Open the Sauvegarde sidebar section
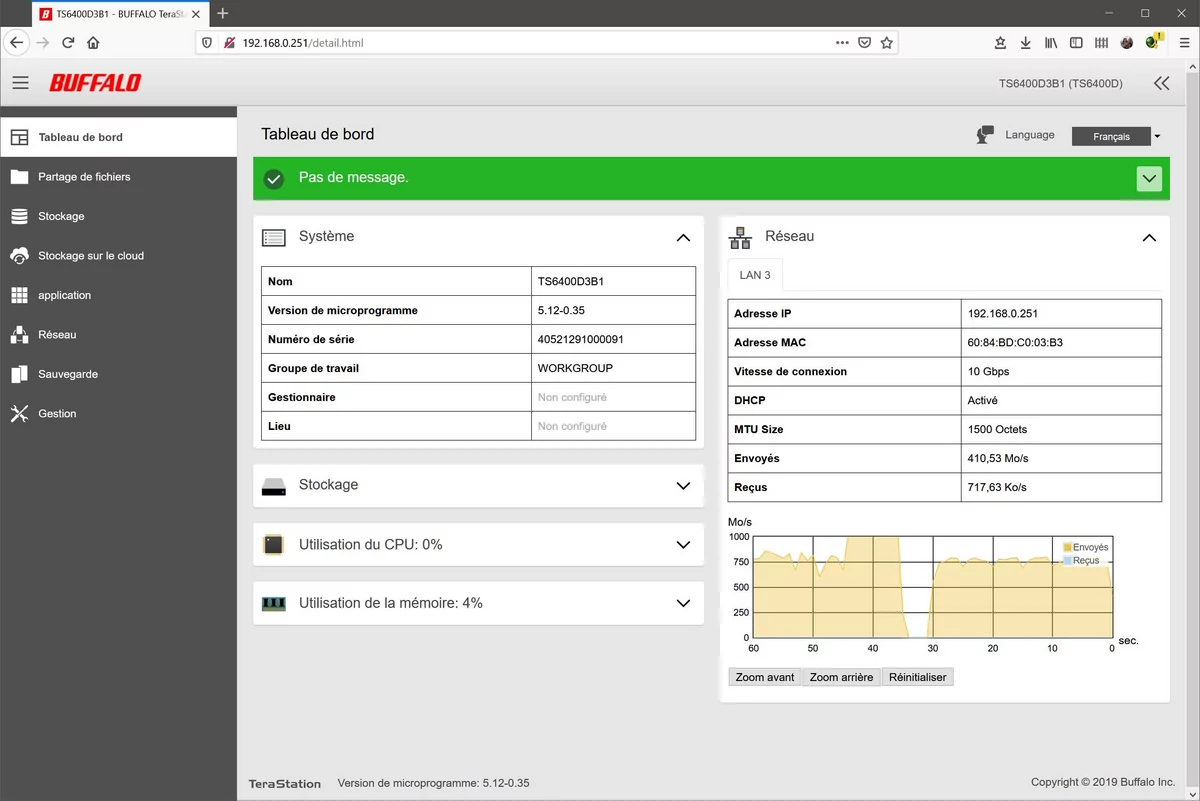 [118, 374]
